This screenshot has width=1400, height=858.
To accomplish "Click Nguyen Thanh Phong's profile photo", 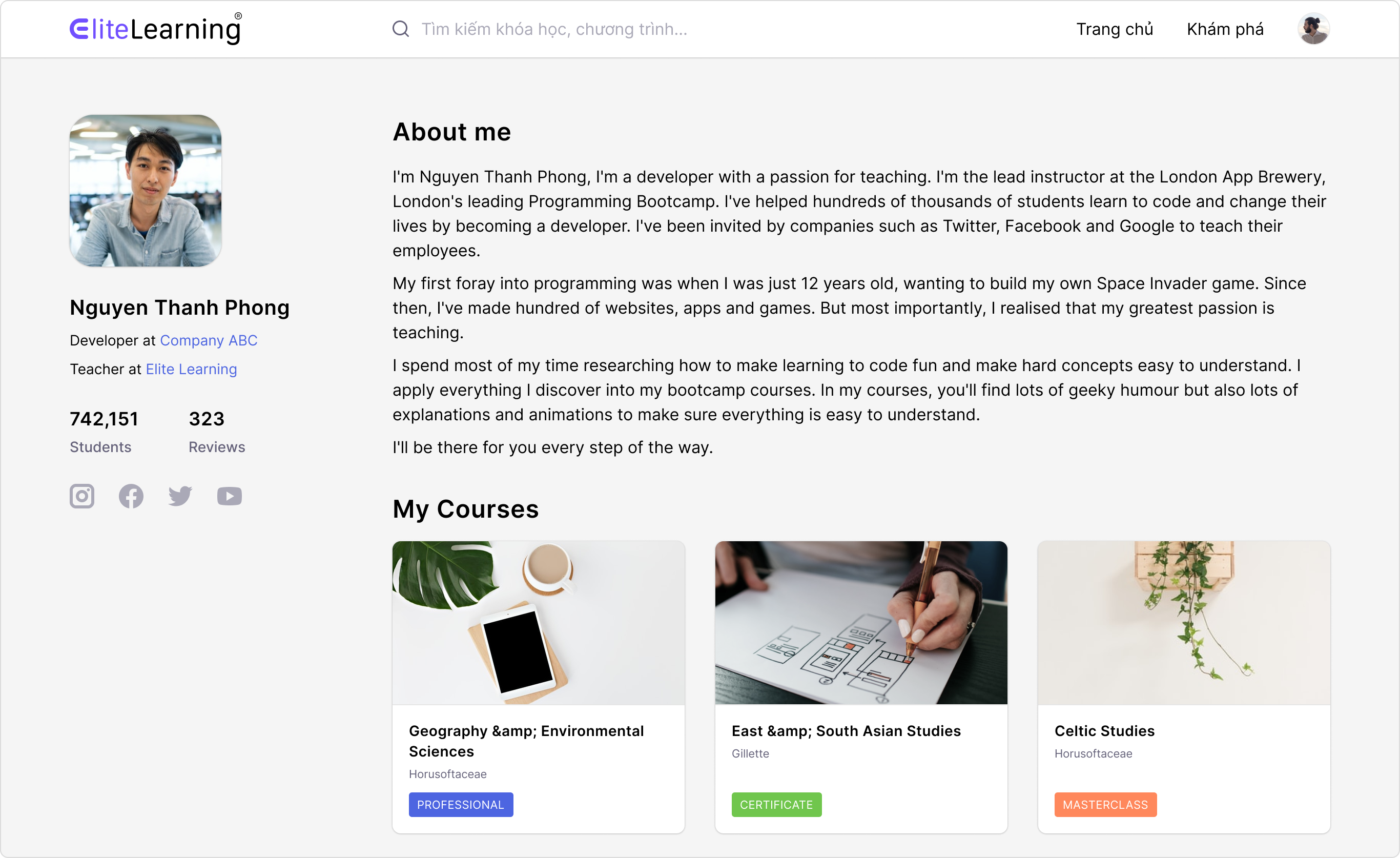I will tap(146, 191).
